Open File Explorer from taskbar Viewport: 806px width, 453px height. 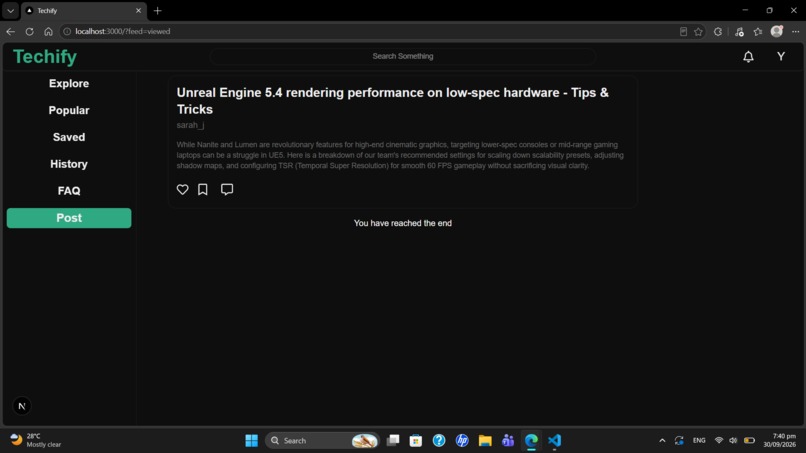pos(485,441)
